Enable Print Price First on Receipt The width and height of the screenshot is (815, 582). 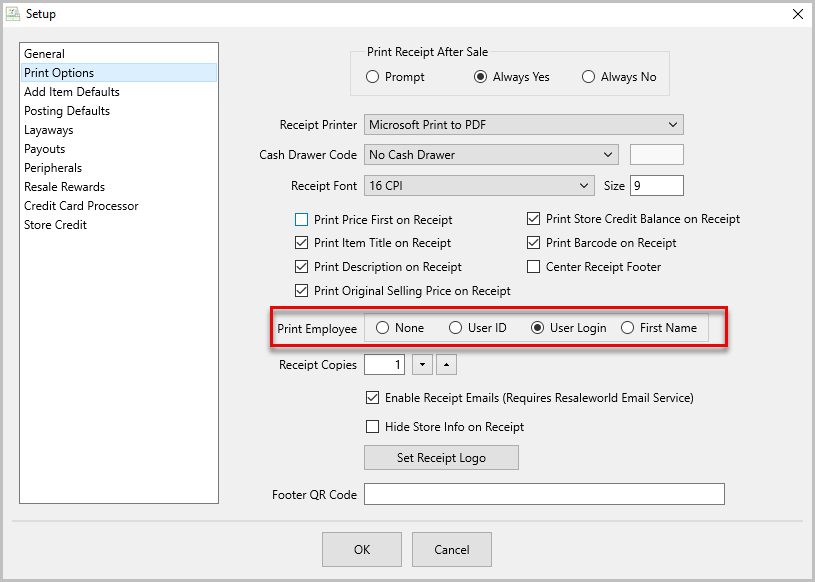coord(301,220)
